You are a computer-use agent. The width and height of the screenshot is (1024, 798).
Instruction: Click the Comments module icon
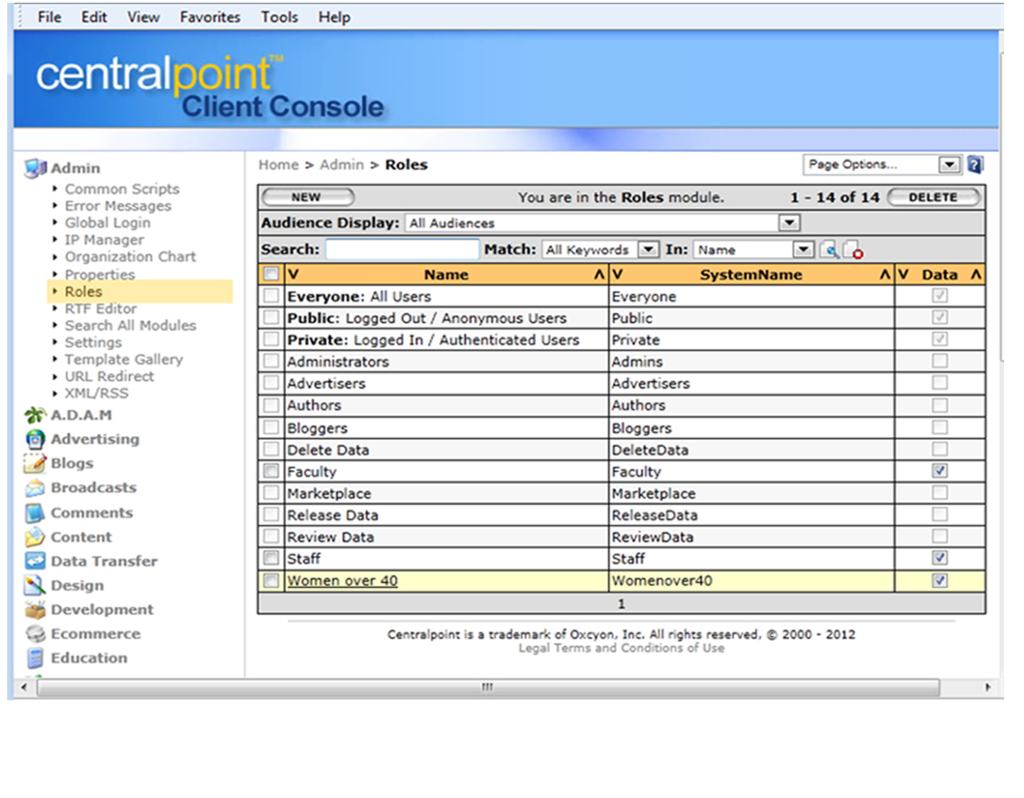[35, 513]
